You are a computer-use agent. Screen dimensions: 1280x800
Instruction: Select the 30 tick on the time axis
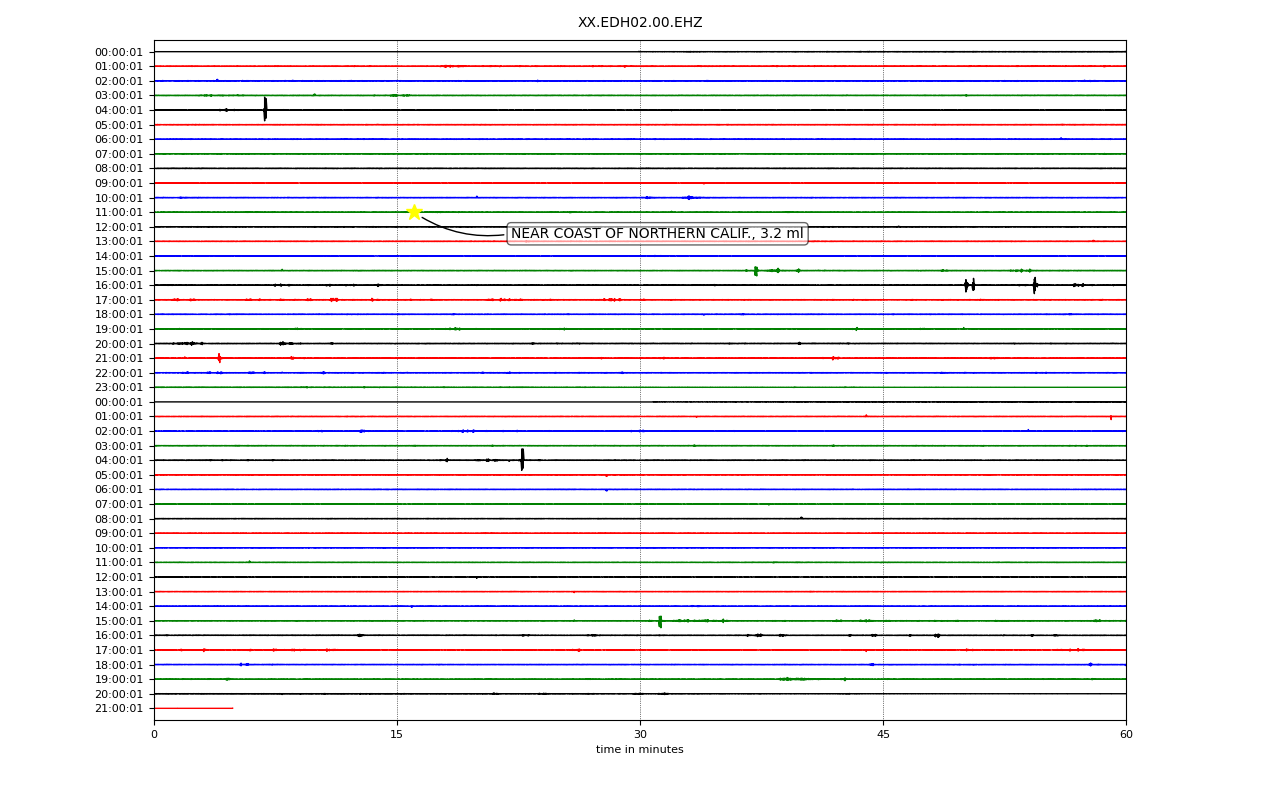tap(640, 735)
